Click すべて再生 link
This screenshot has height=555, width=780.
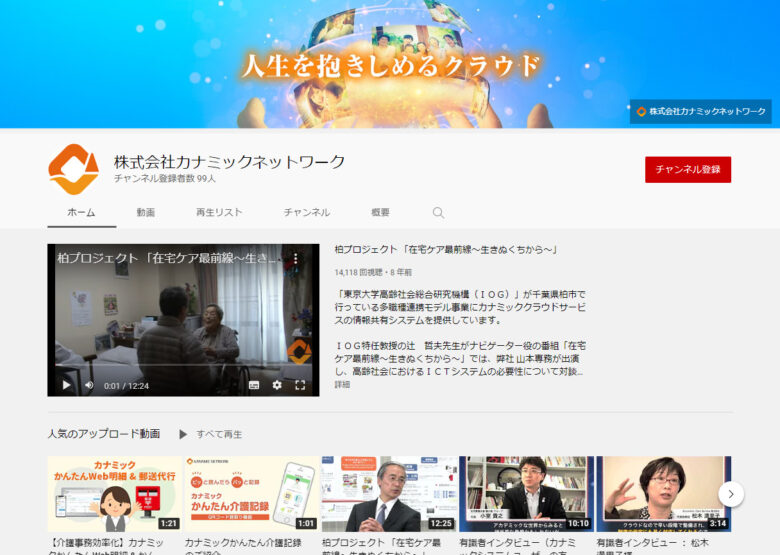click(219, 434)
